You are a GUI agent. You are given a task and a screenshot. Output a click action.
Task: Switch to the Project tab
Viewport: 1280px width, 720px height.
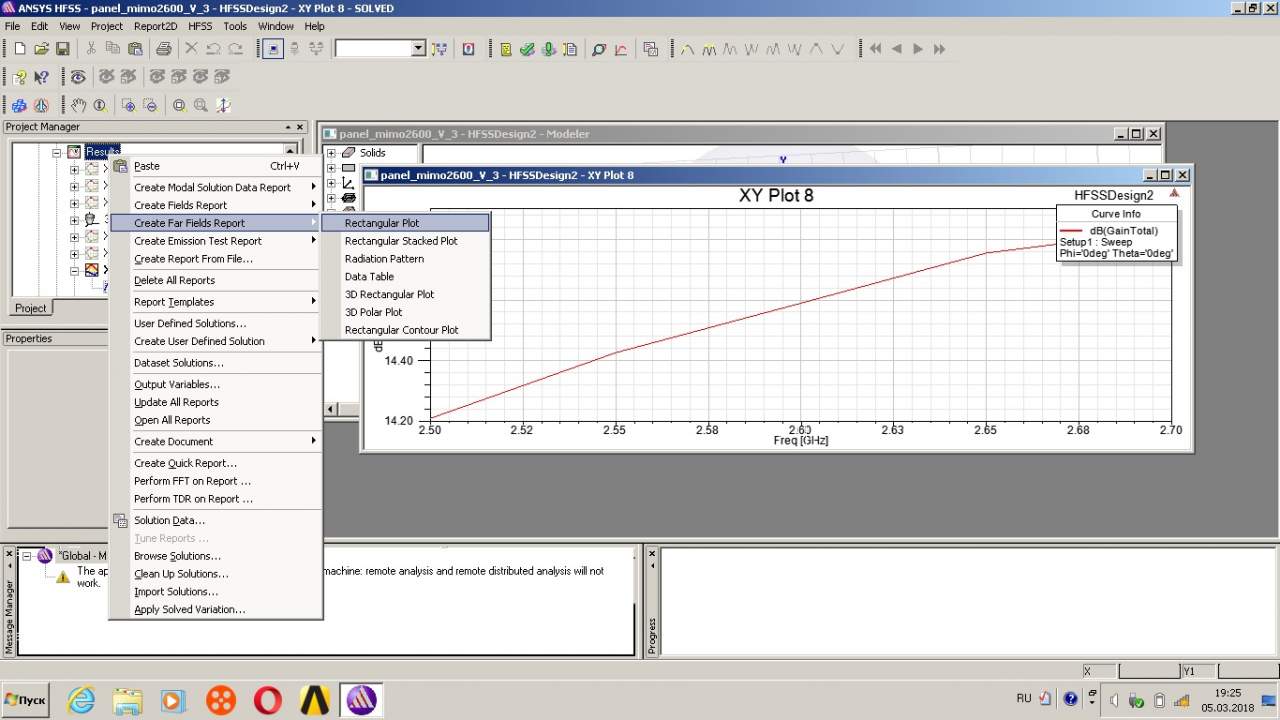tap(30, 308)
